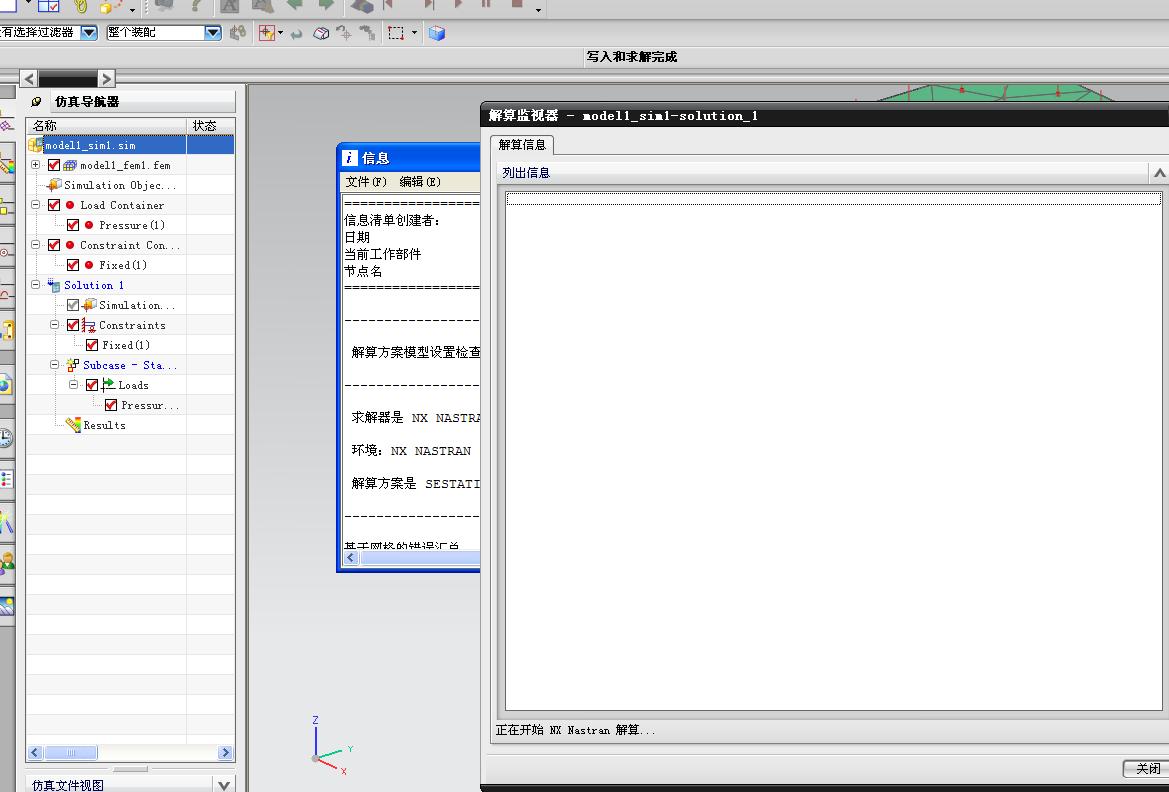Expand the 仿真文件视图 panel
The width and height of the screenshot is (1169, 792).
pos(224,785)
